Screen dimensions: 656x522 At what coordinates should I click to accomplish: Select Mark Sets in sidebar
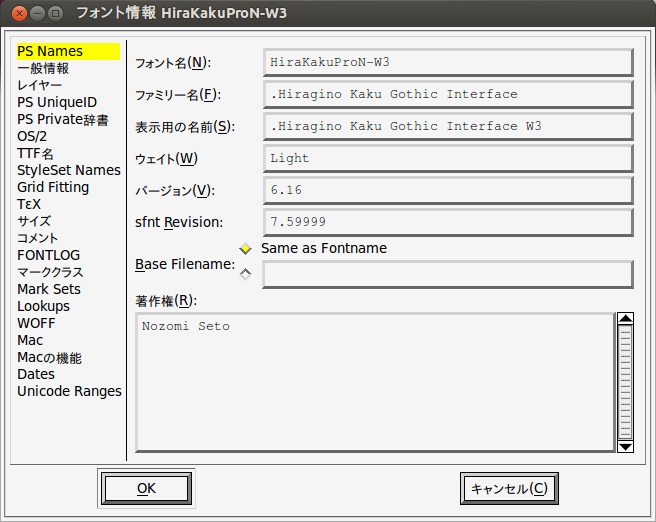click(x=49, y=289)
